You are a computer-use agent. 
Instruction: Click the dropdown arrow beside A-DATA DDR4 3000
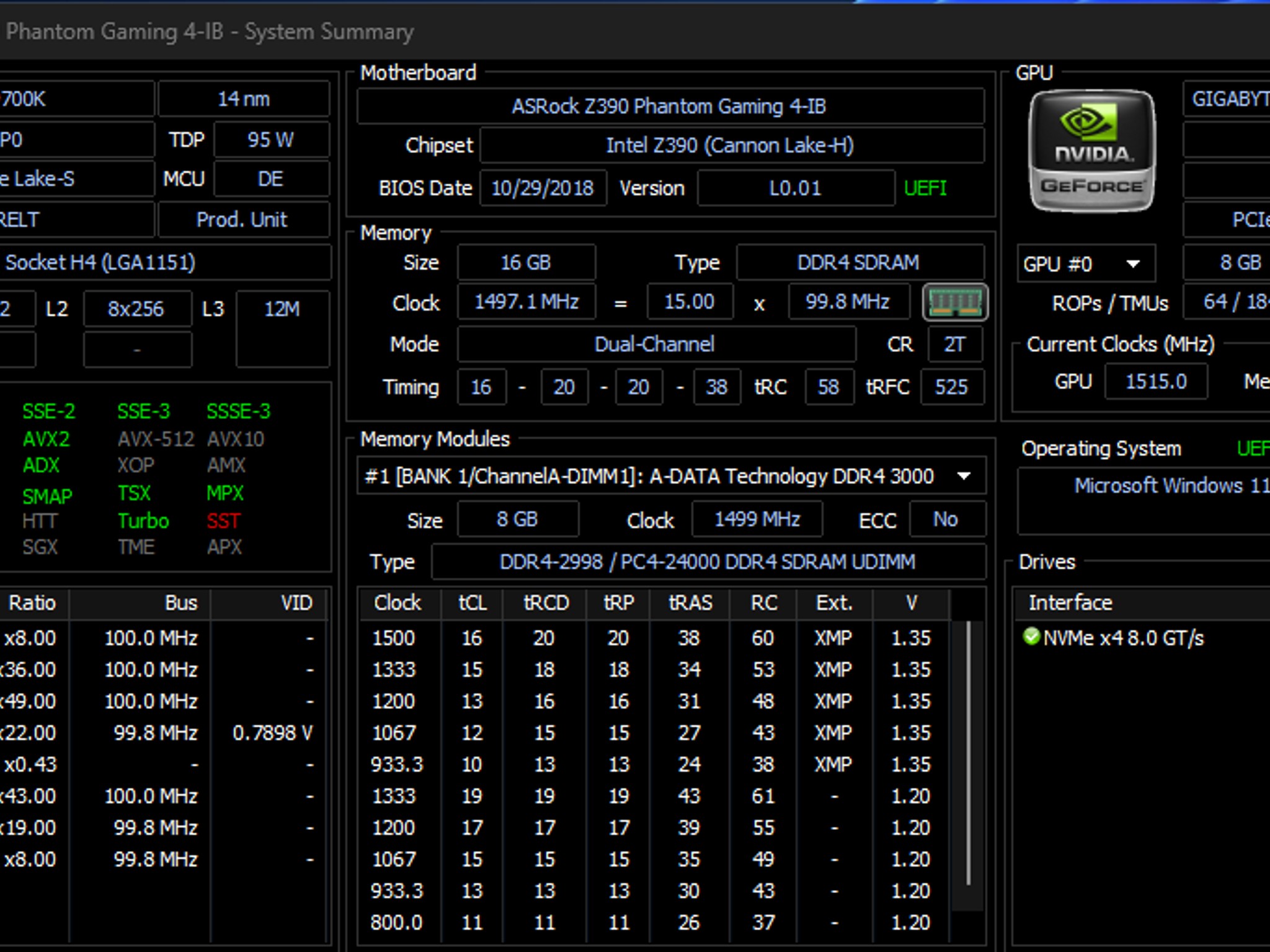[x=964, y=476]
